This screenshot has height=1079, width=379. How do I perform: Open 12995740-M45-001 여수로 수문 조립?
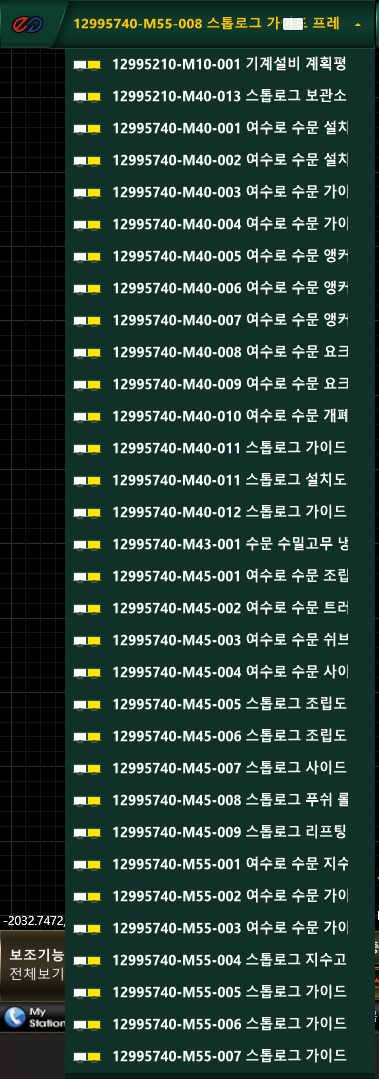click(x=219, y=577)
